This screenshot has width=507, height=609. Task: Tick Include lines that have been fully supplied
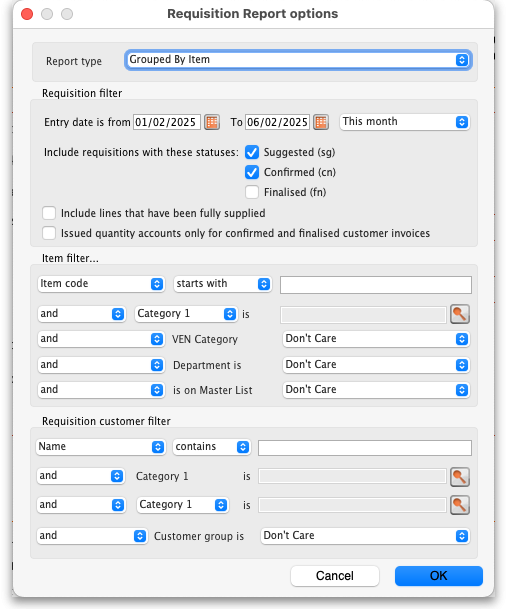[49, 213]
